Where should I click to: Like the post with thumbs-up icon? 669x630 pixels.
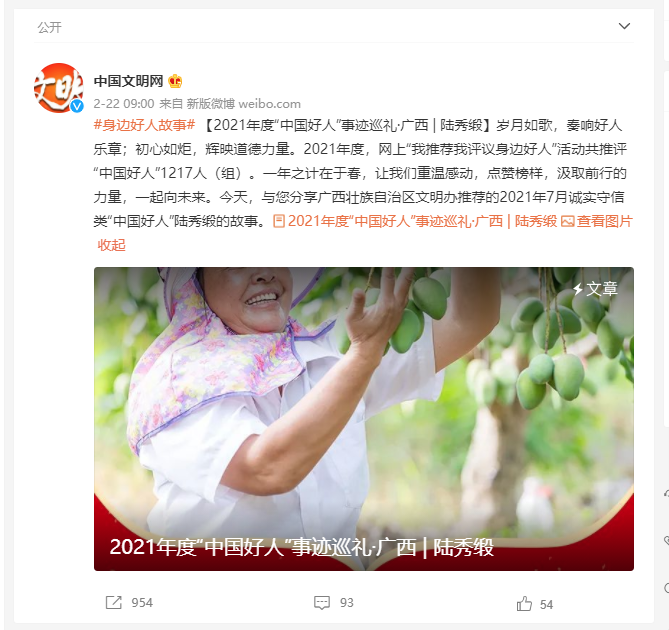point(524,604)
